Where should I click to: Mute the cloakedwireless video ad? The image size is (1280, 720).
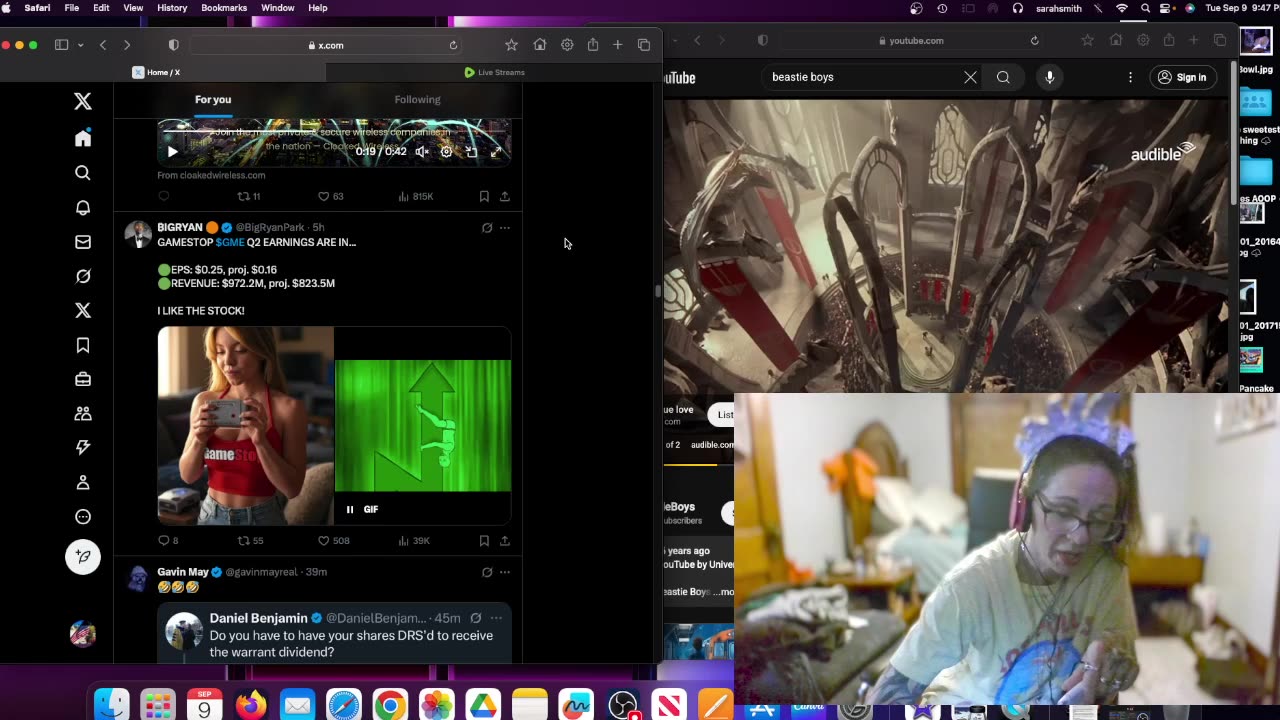(422, 152)
